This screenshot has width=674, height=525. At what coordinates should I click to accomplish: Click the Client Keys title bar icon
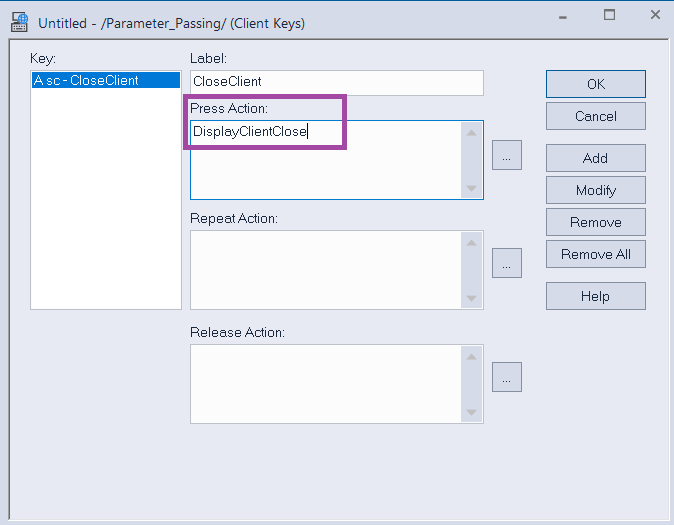pyautogui.click(x=19, y=22)
